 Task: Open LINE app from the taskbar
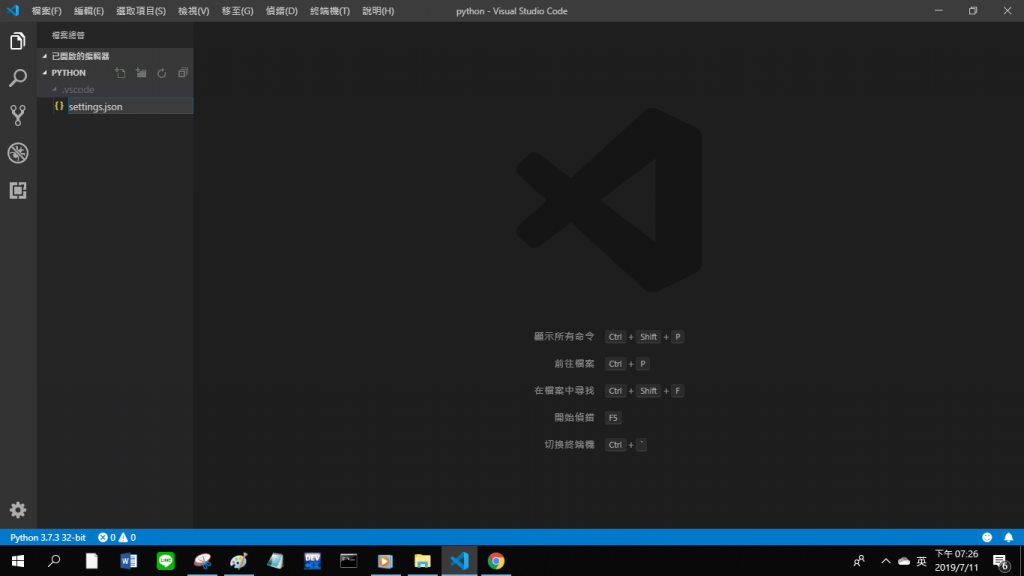pos(165,561)
